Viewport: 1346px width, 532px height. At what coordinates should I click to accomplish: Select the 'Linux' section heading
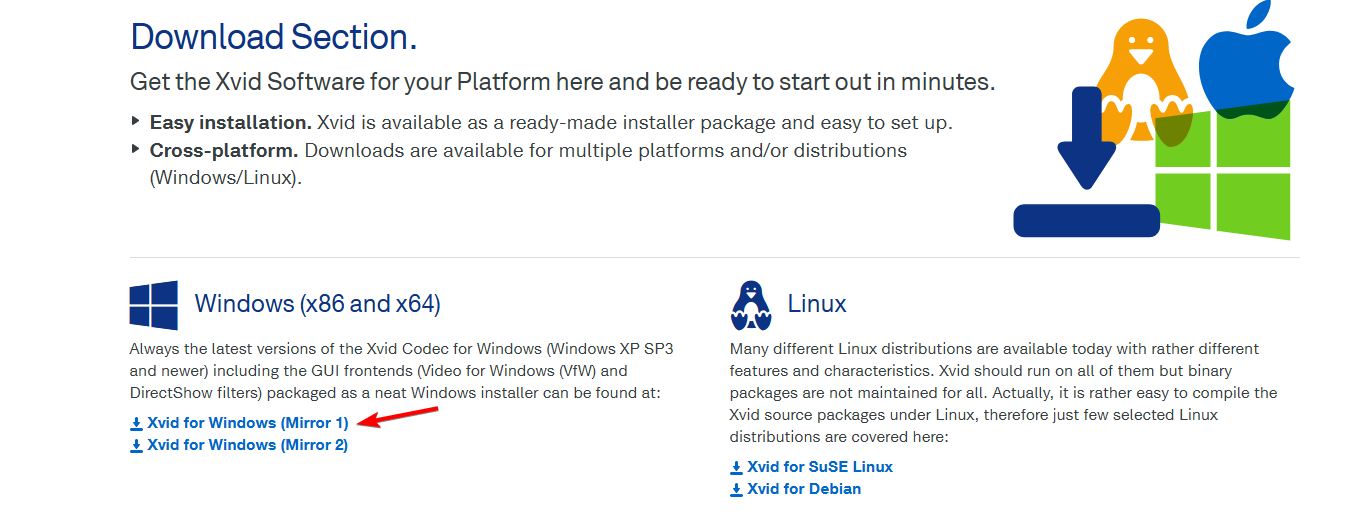point(817,304)
